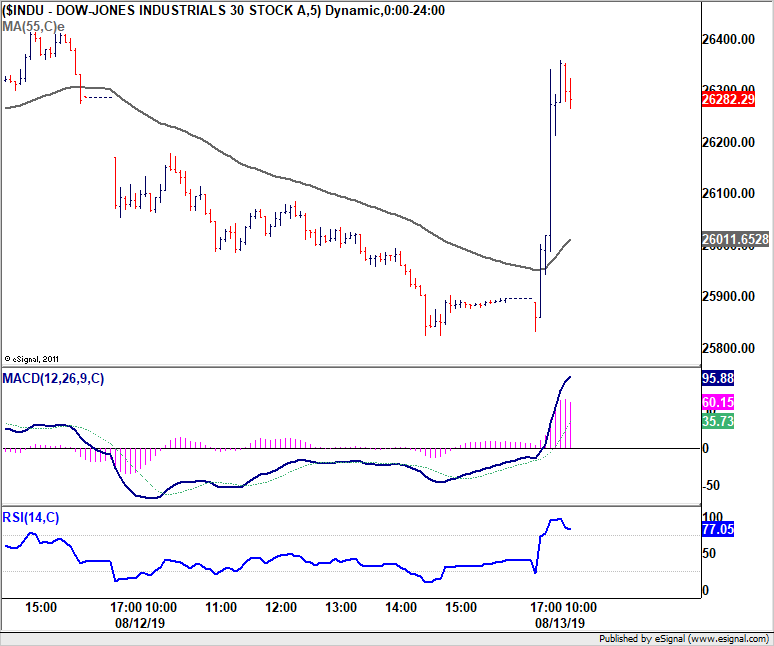The image size is (774, 646).
Task: Click the red current price tag 26282.29
Action: pos(728,99)
